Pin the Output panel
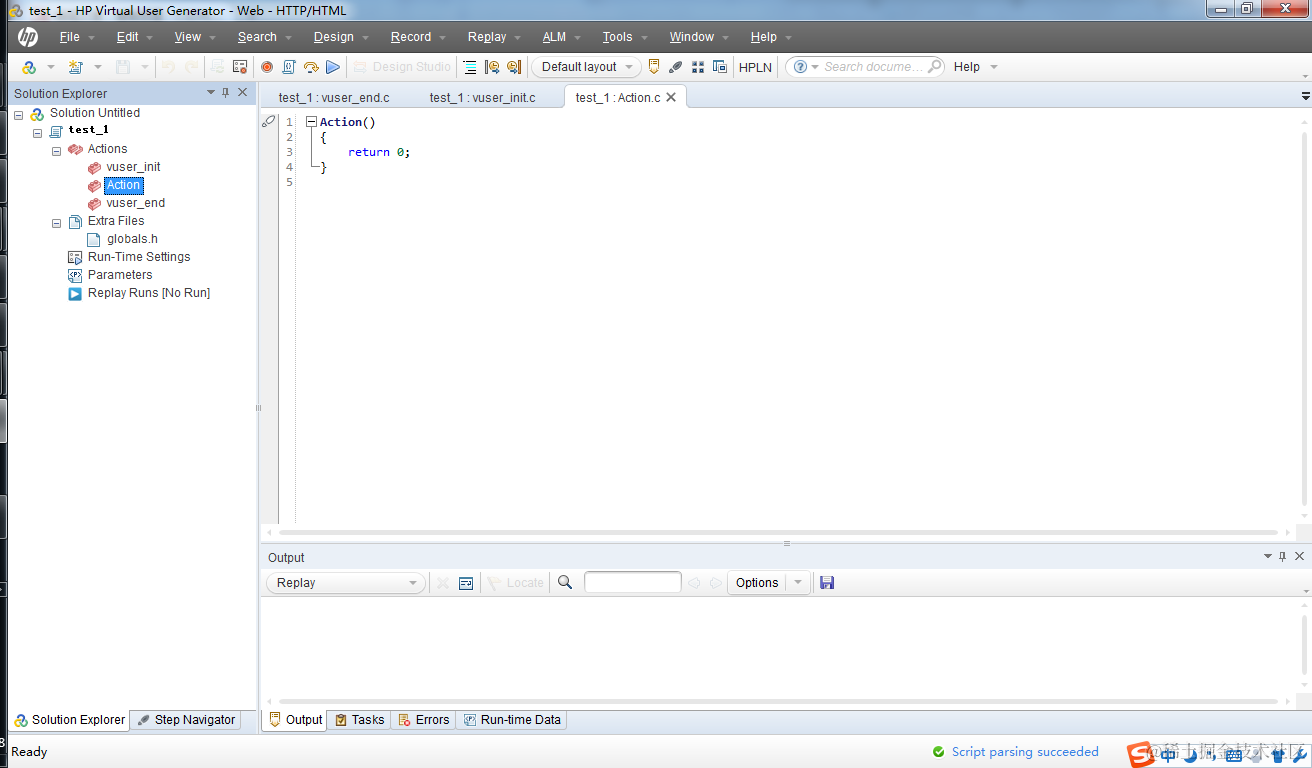Image resolution: width=1312 pixels, height=768 pixels. click(x=1283, y=556)
